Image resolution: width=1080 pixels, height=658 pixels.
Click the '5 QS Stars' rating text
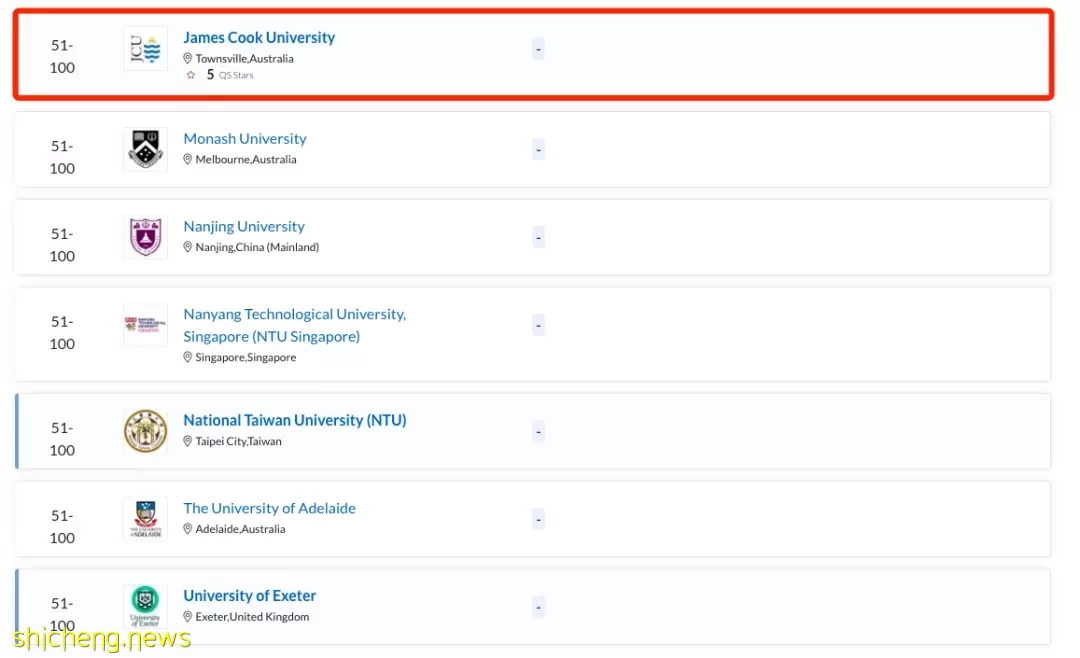pos(230,74)
